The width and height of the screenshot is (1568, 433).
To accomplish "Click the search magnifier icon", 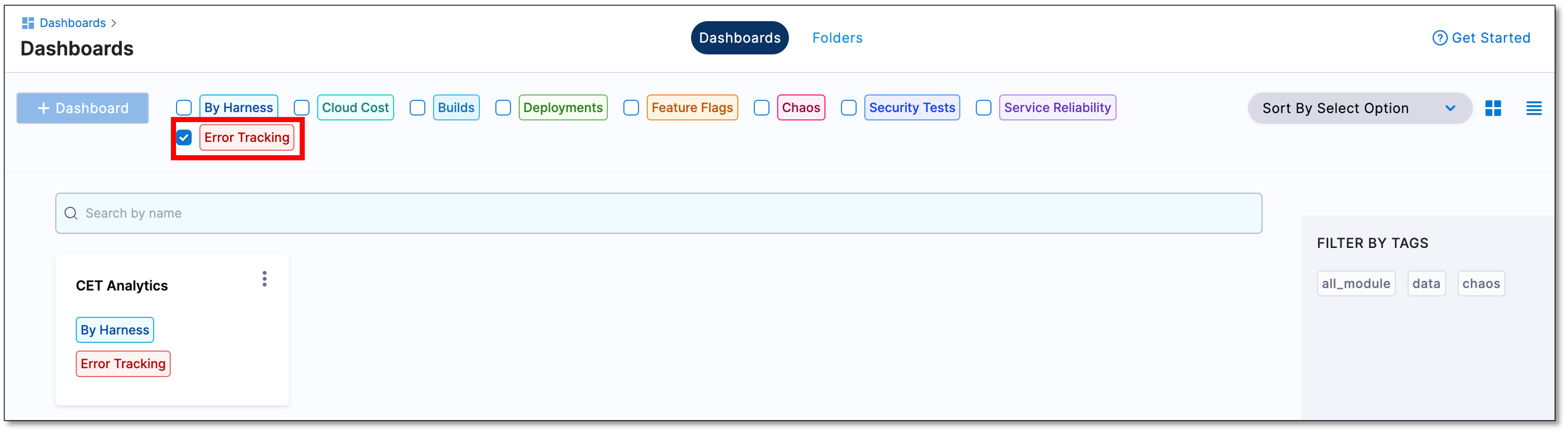I will [x=71, y=213].
